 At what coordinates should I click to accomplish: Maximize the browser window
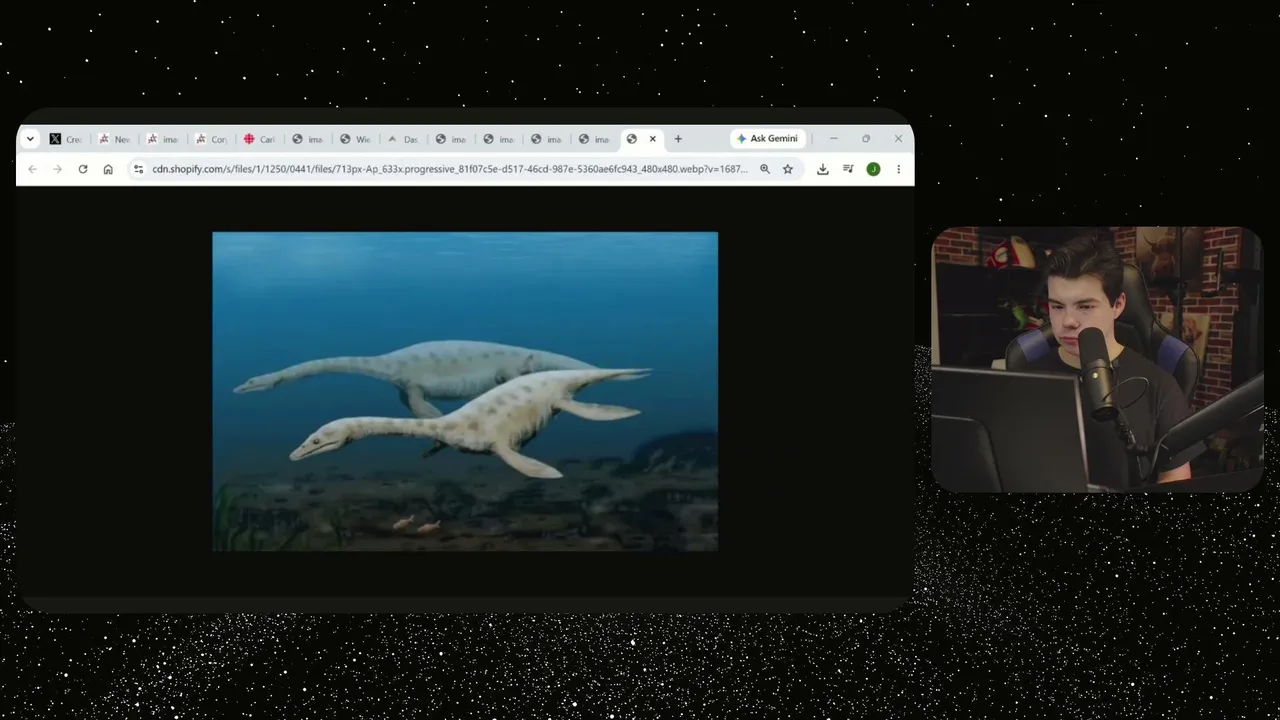click(866, 139)
